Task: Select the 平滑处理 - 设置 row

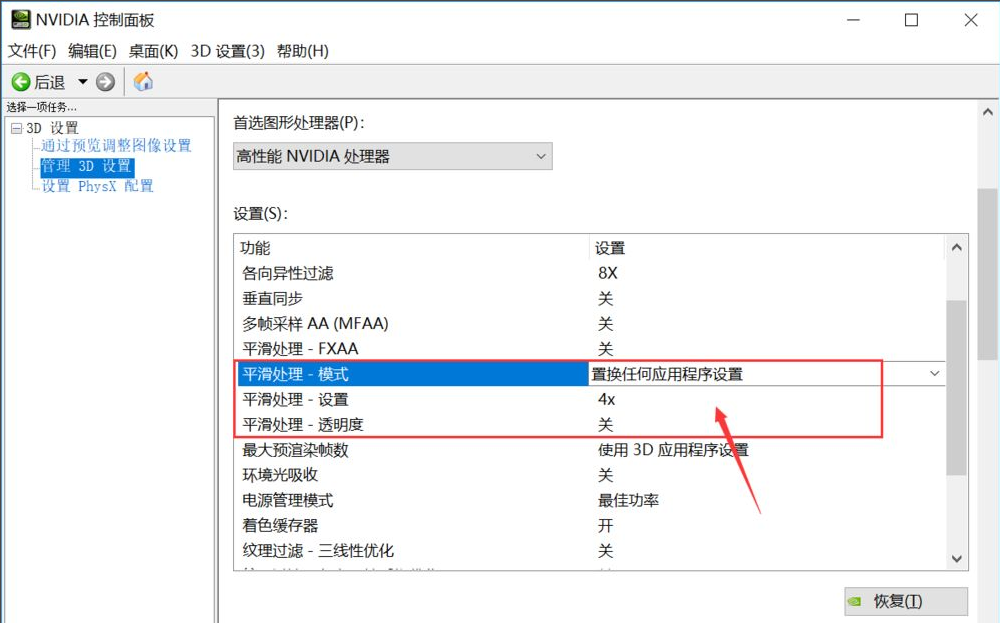Action: click(x=590, y=399)
